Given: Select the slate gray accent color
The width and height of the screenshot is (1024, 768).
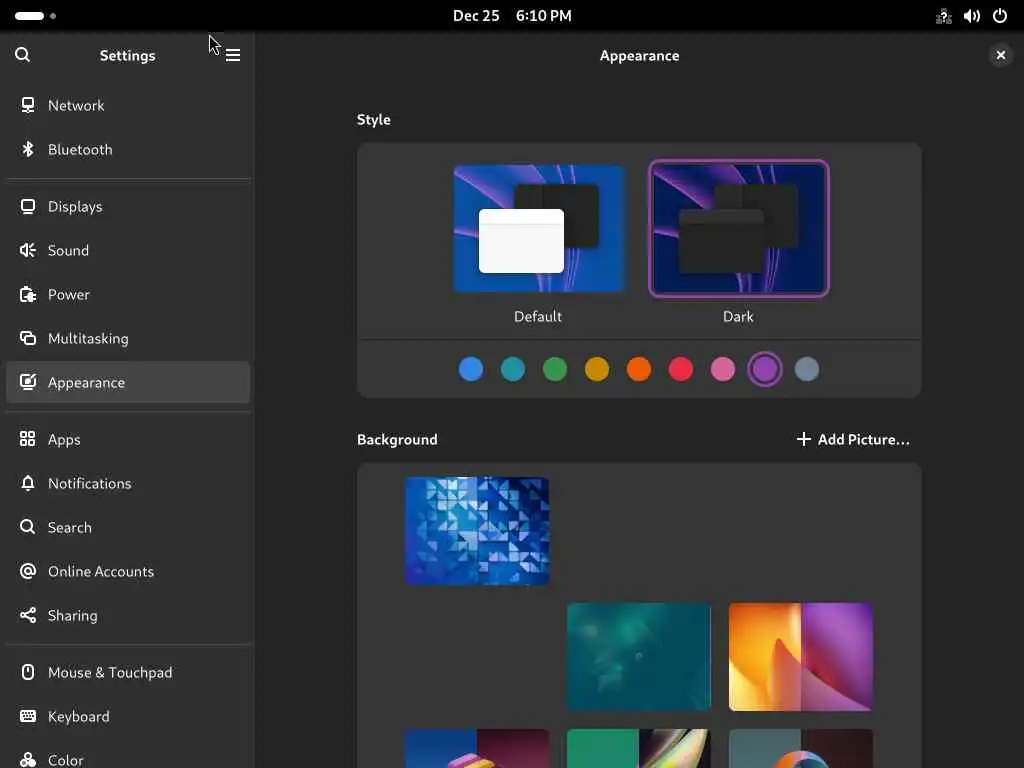Looking at the screenshot, I should (x=807, y=369).
